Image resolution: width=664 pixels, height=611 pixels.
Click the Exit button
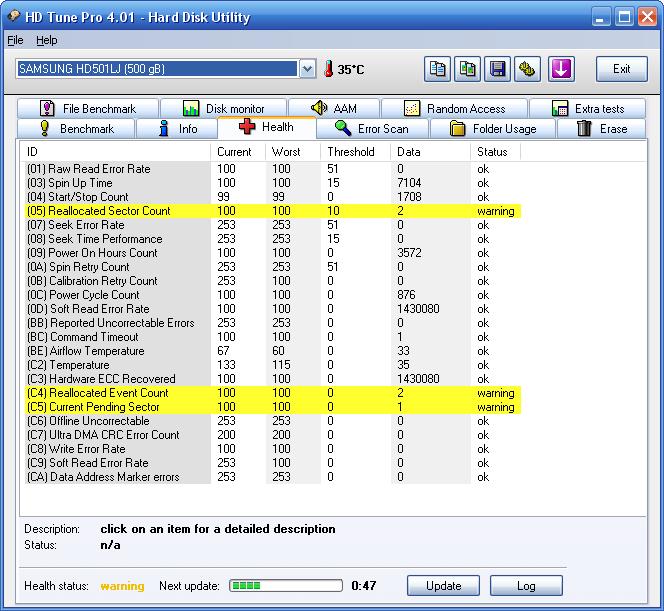[621, 69]
